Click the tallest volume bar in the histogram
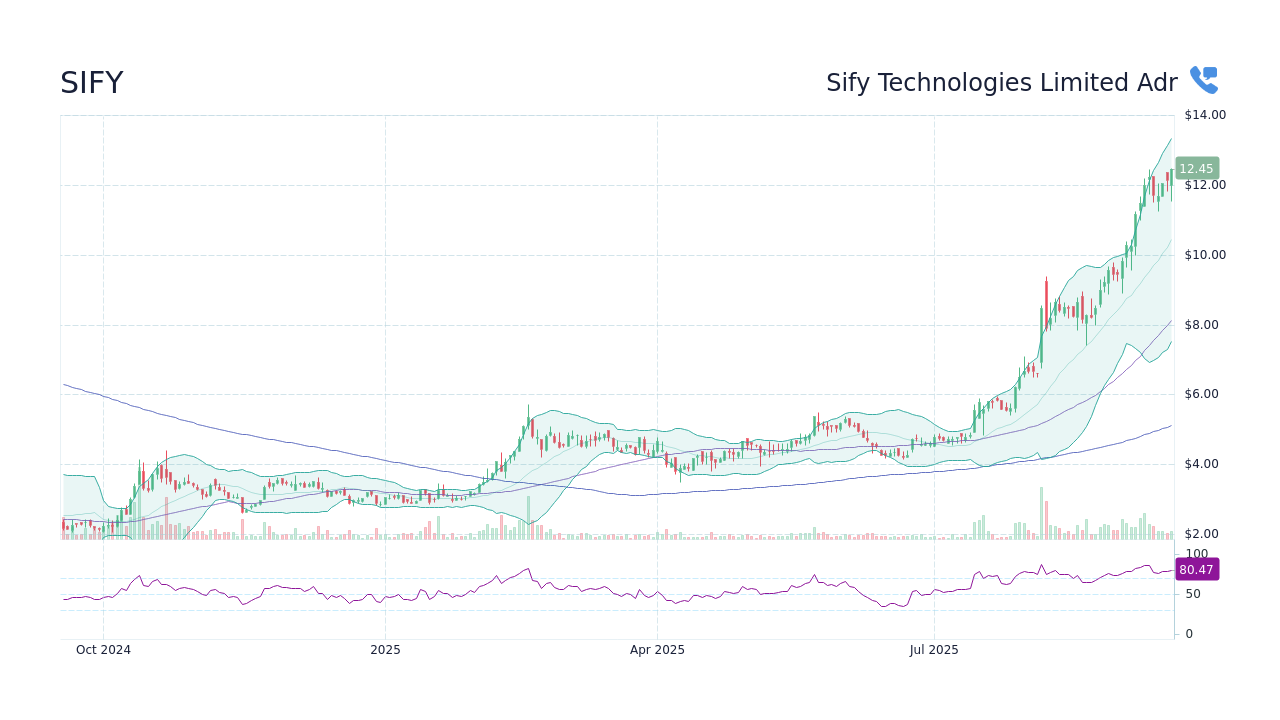 pos(1043,510)
